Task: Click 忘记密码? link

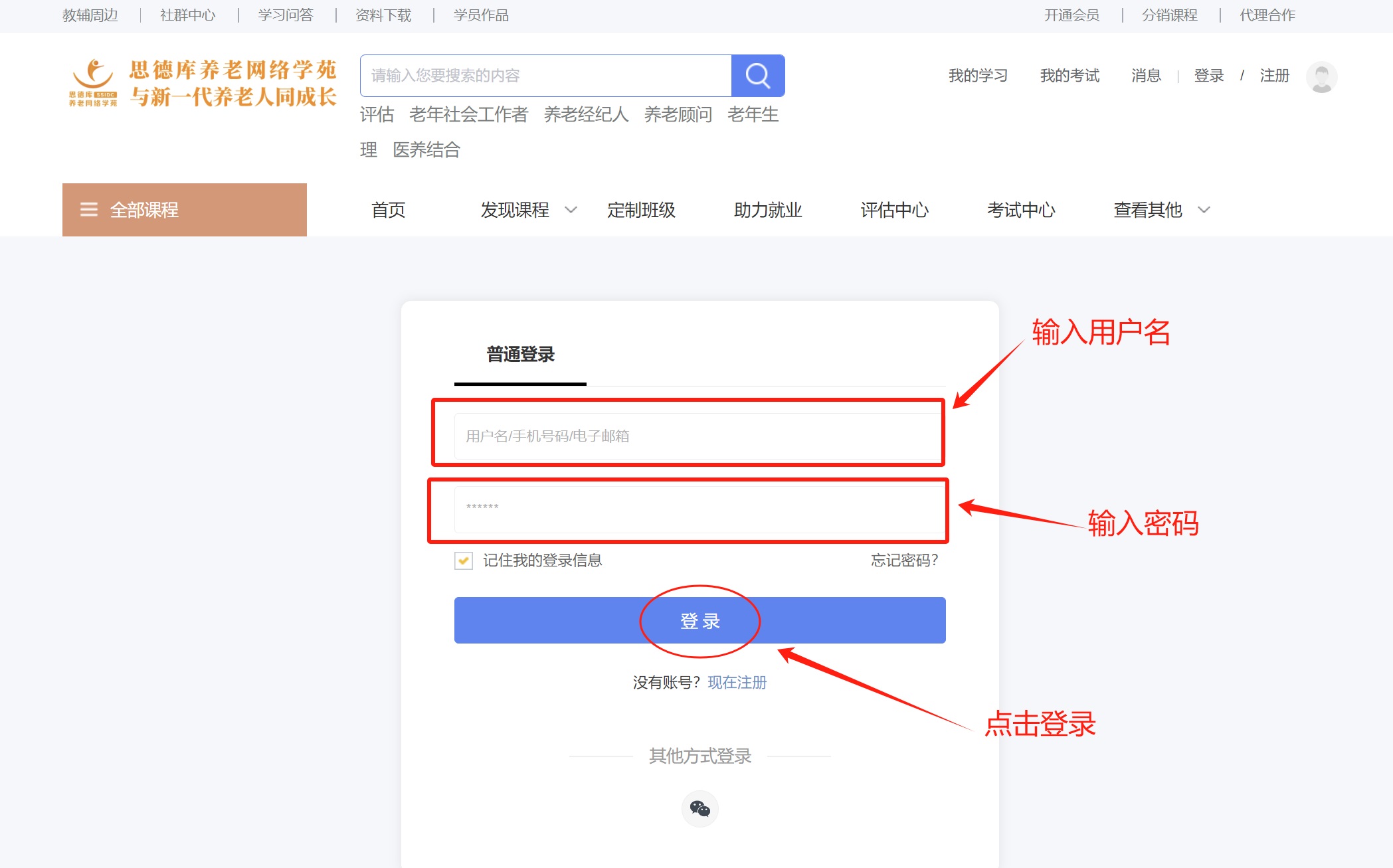Action: coord(904,561)
